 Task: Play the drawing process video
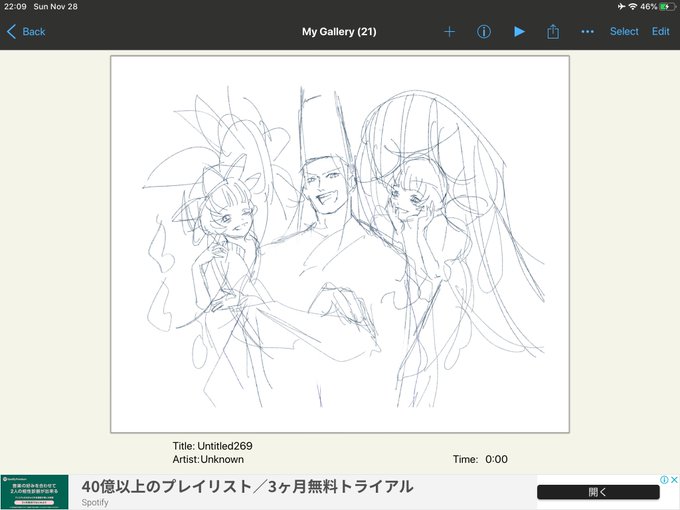tap(519, 32)
